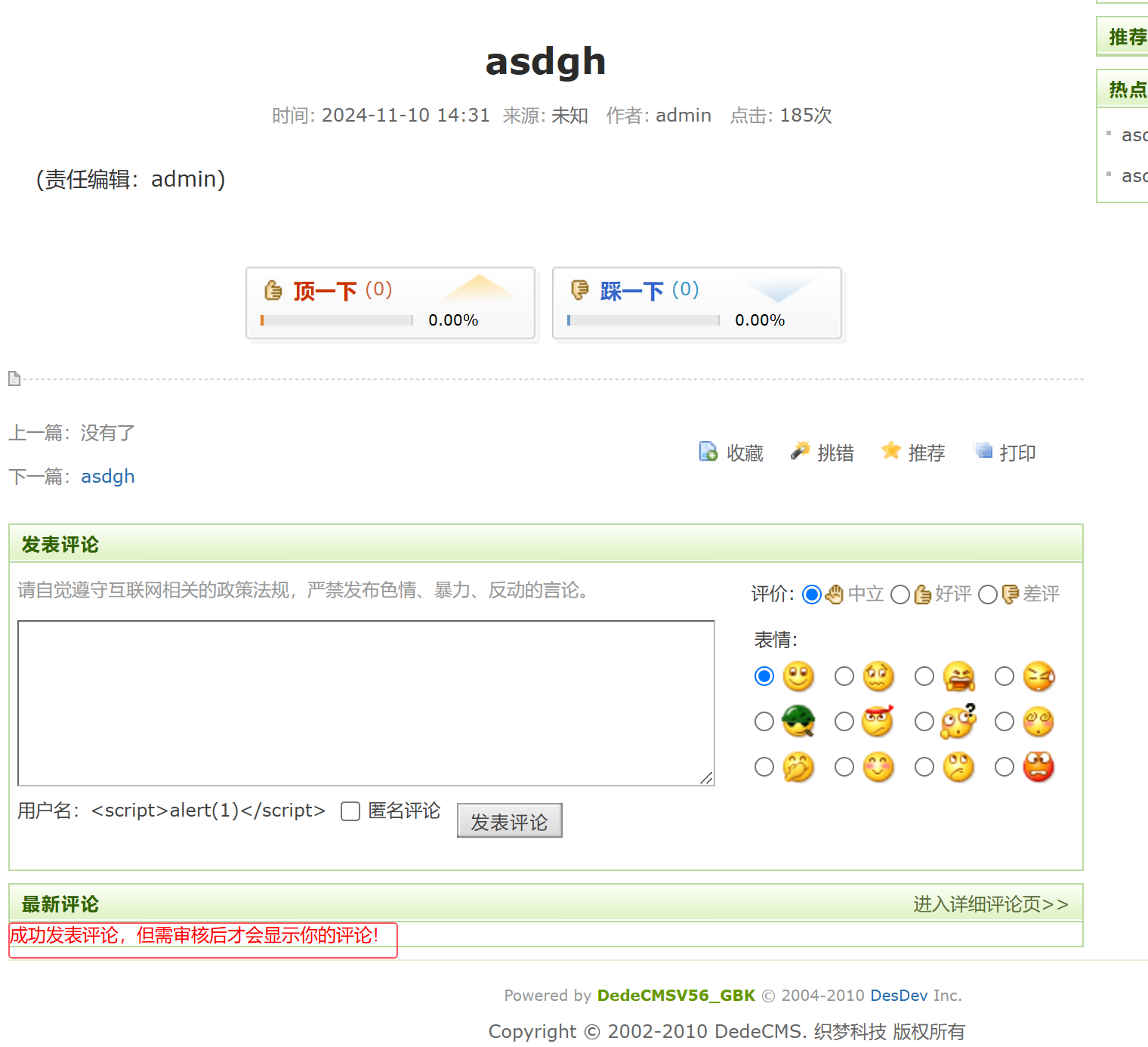Click the blushing shy emoticon
Image resolution: width=1148 pixels, height=1047 pixels.
coord(878,767)
